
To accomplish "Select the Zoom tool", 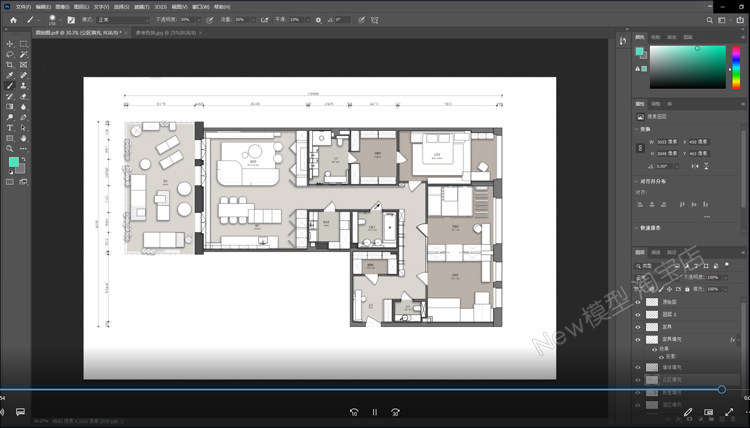I will click(10, 148).
